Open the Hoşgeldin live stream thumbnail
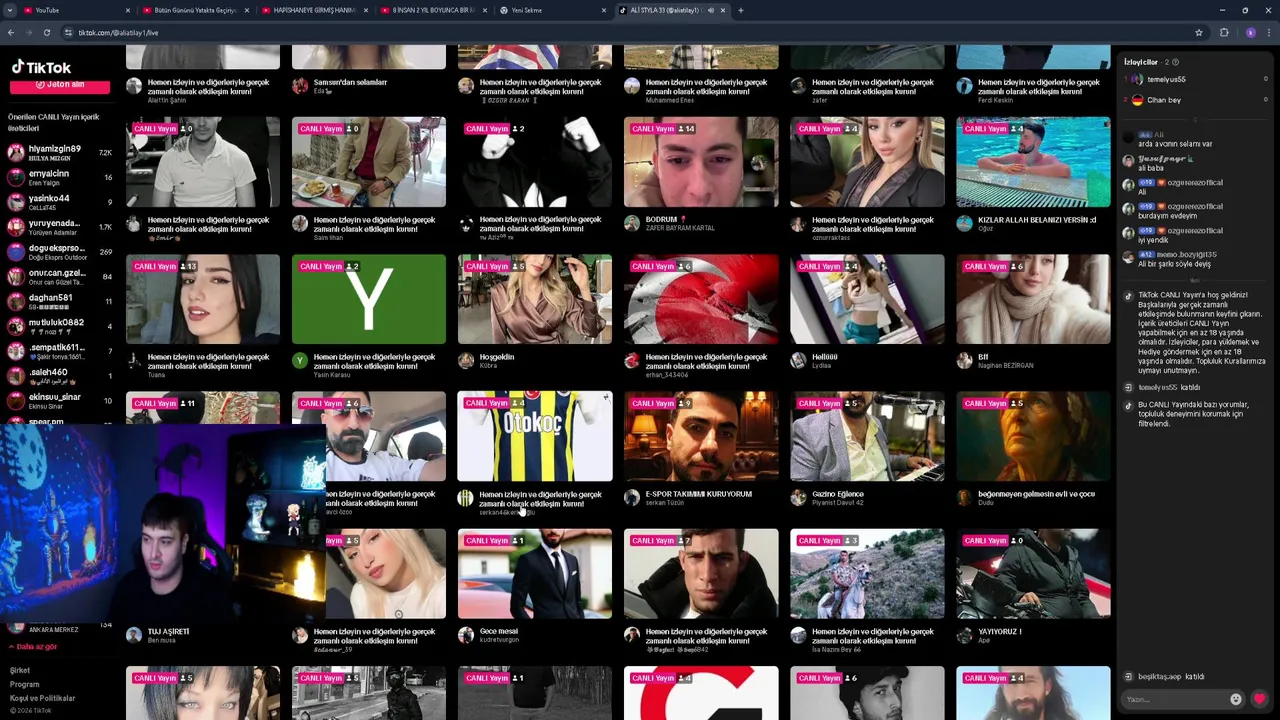1280x720 pixels. [x=535, y=299]
